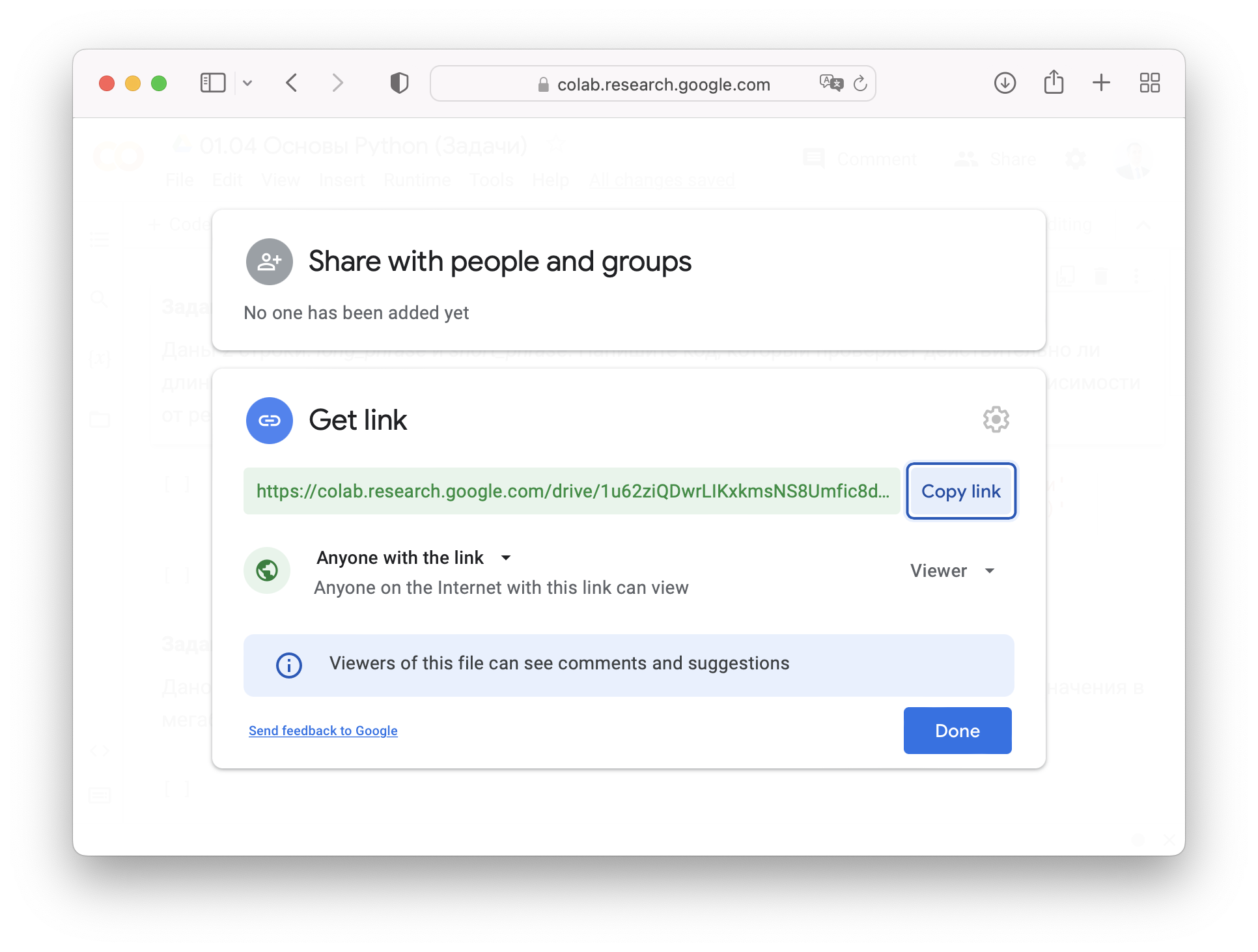Click the browser reload icon
This screenshot has width=1258, height=952.
click(861, 84)
